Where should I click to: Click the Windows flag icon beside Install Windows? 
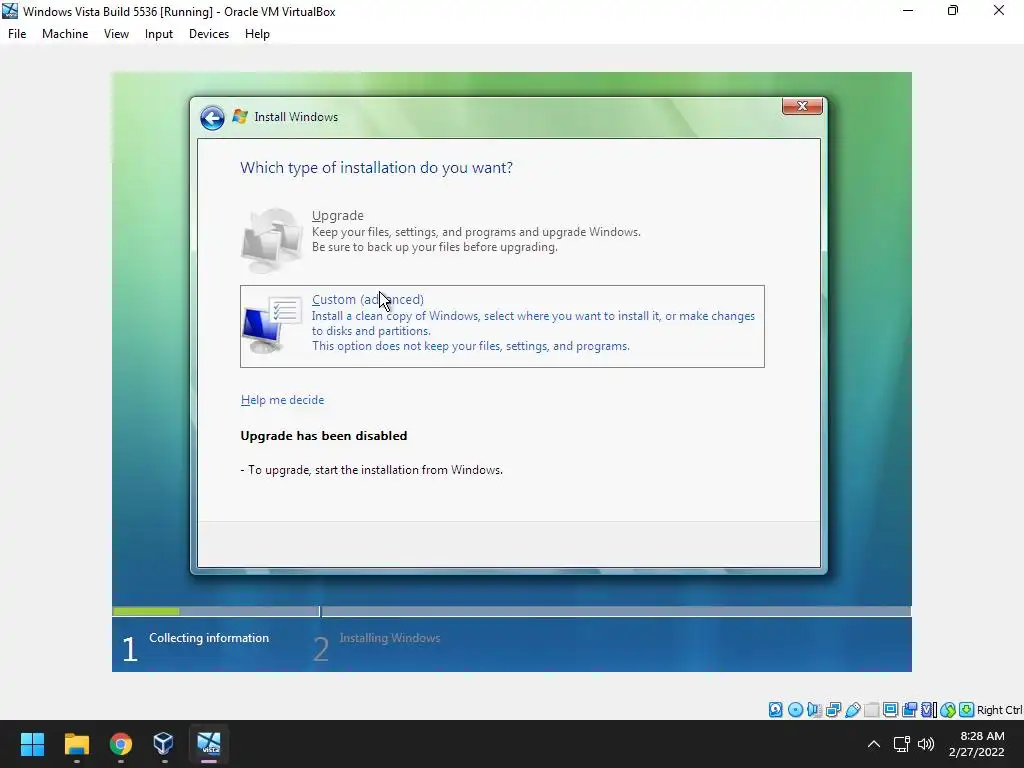[240, 116]
